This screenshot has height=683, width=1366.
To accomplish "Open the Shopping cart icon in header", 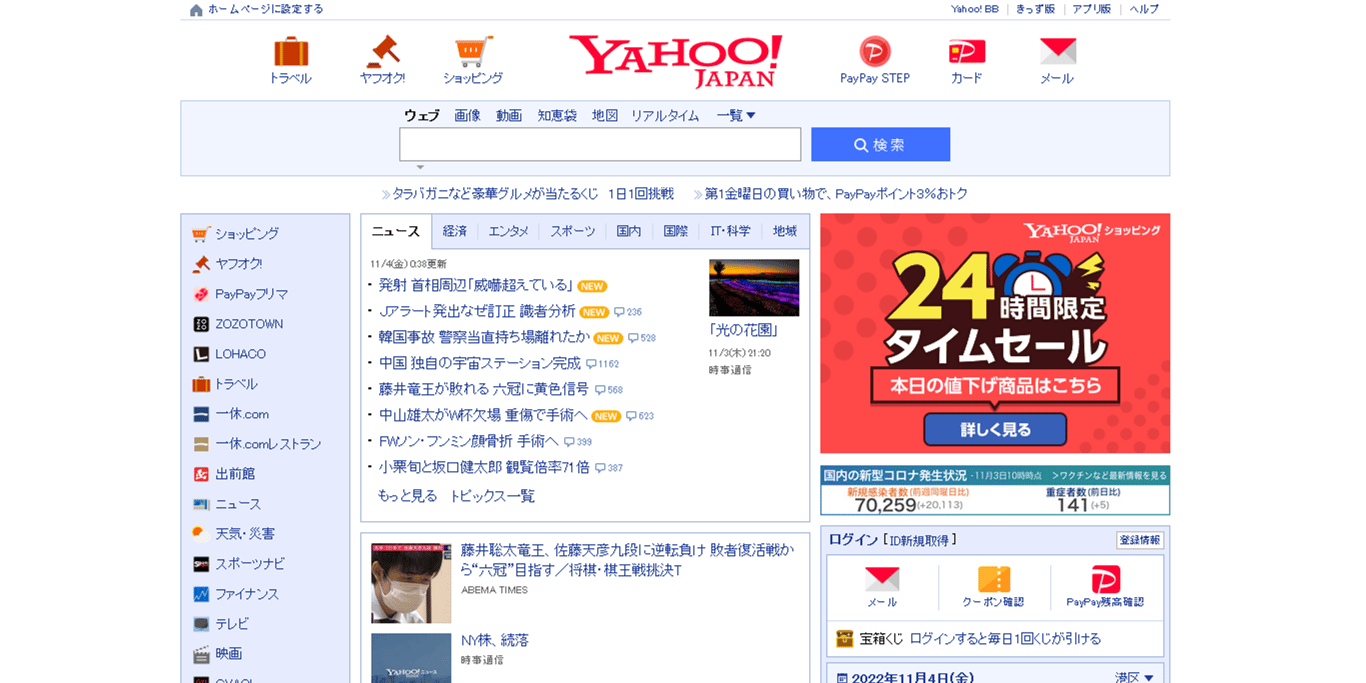I will click(x=473, y=51).
